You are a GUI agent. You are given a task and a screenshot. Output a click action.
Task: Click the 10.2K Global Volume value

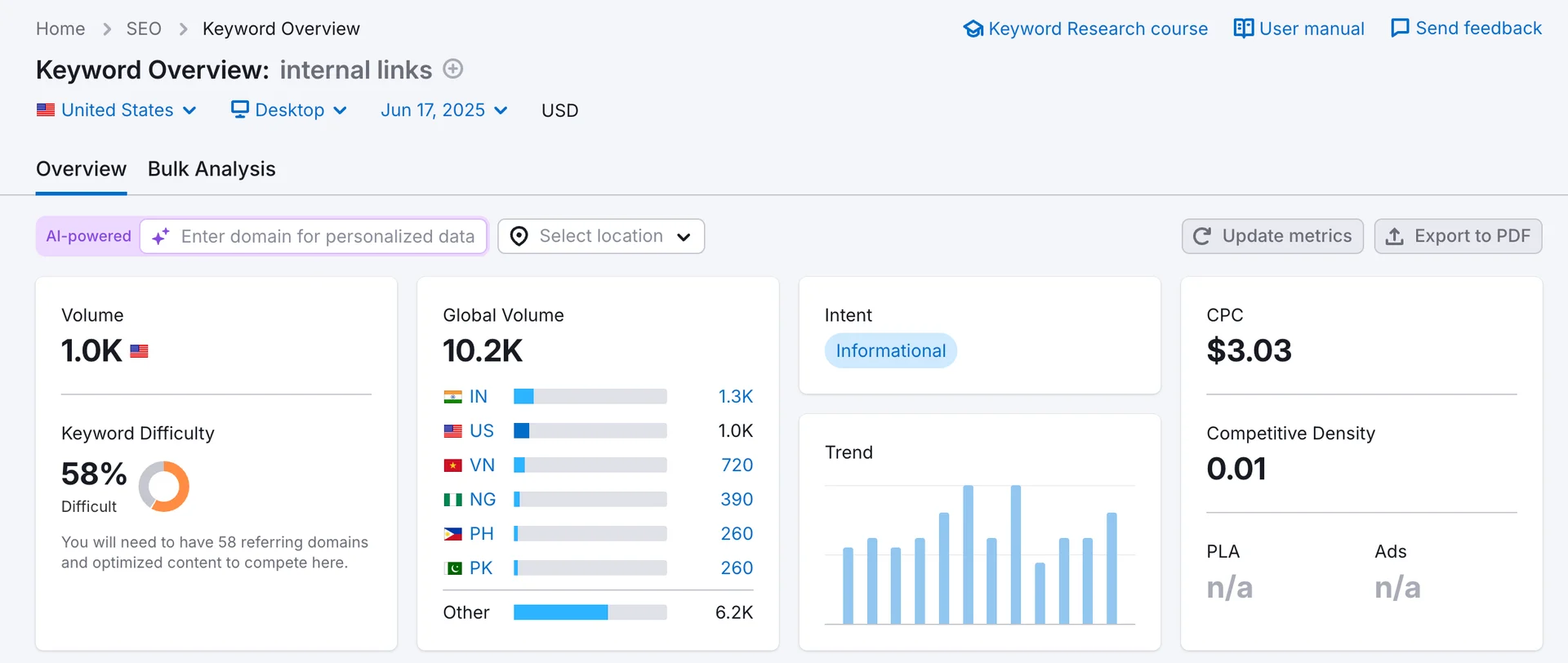pos(483,351)
